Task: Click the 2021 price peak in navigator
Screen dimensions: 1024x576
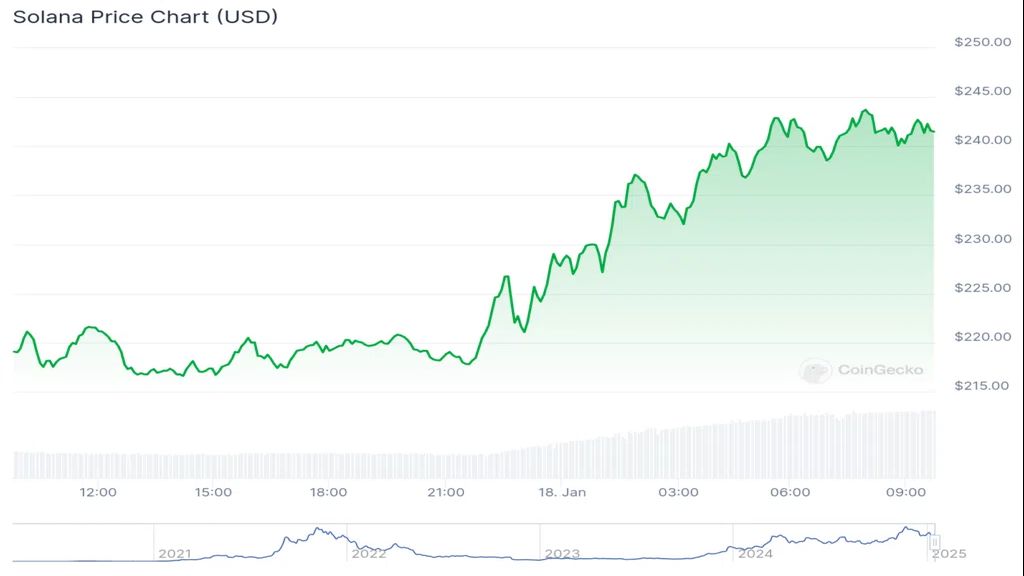Action: (x=318, y=529)
